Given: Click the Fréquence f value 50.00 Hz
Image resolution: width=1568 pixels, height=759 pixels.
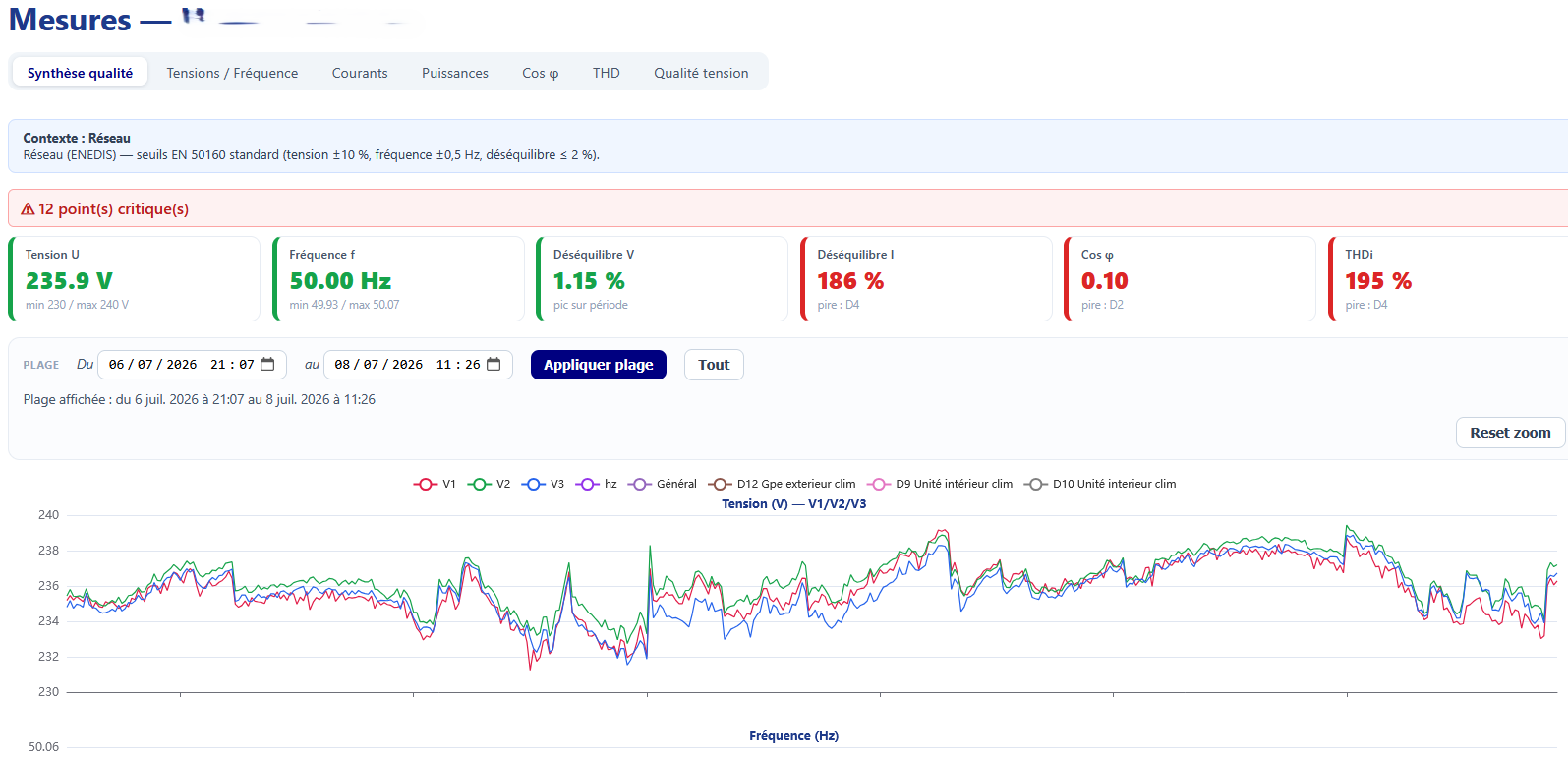Looking at the screenshot, I should 340,281.
